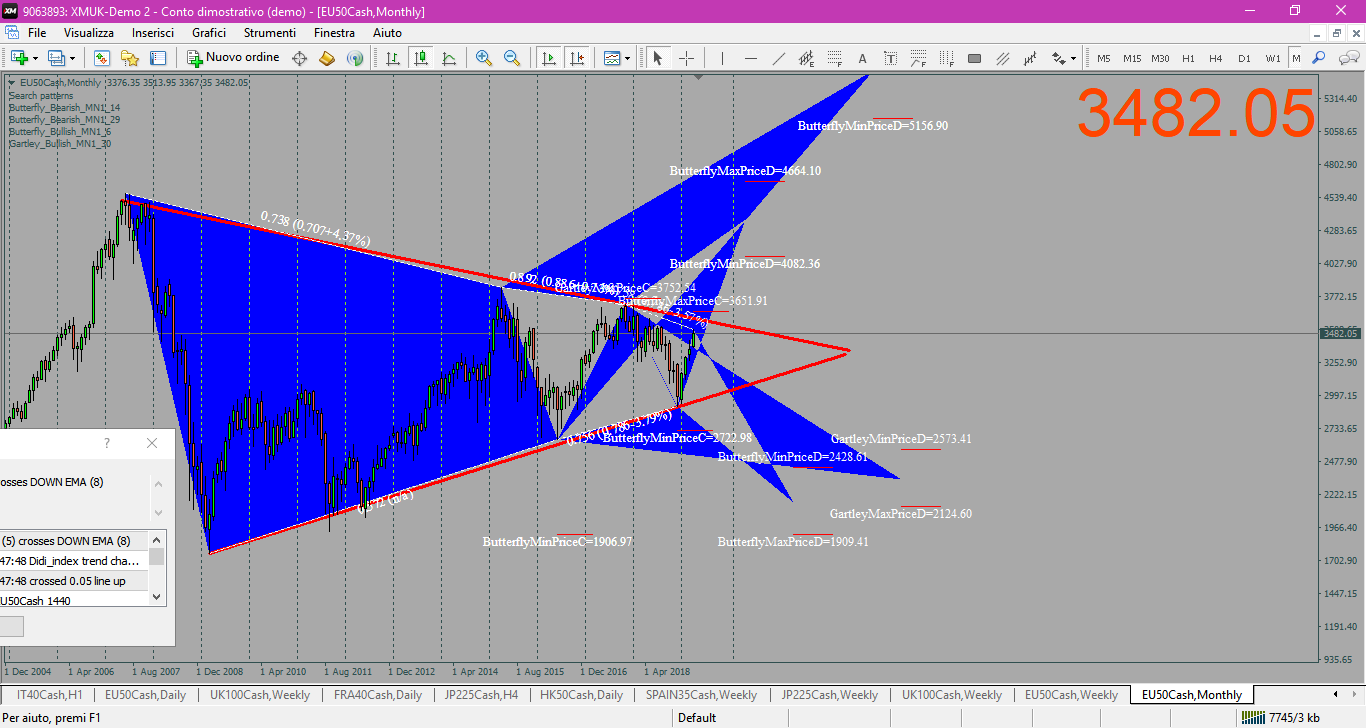
Task: Click the chart shift triangle marker atop chart
Action: click(698, 76)
